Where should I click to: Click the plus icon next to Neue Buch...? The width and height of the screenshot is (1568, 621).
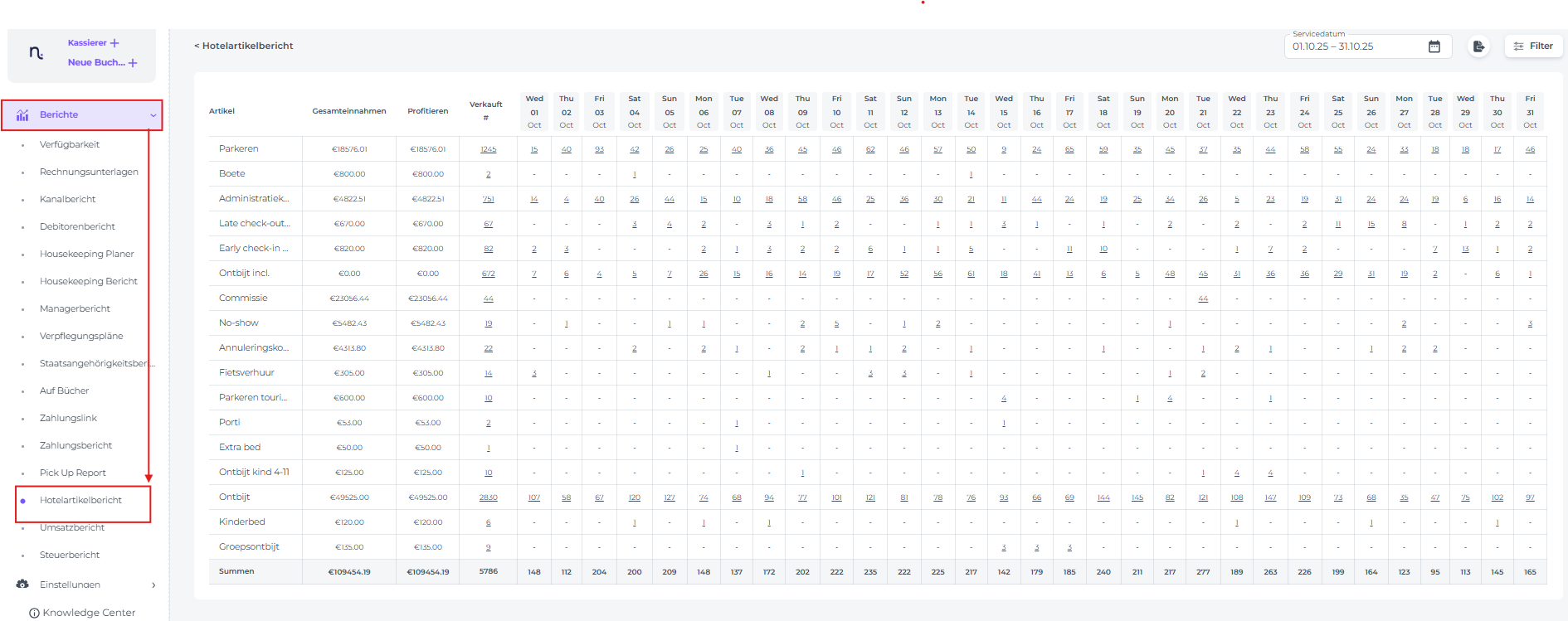click(x=133, y=63)
